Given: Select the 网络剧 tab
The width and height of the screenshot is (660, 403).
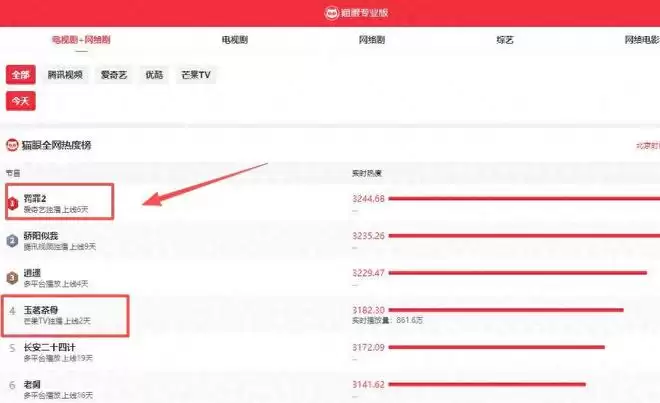Looking at the screenshot, I should click(372, 40).
